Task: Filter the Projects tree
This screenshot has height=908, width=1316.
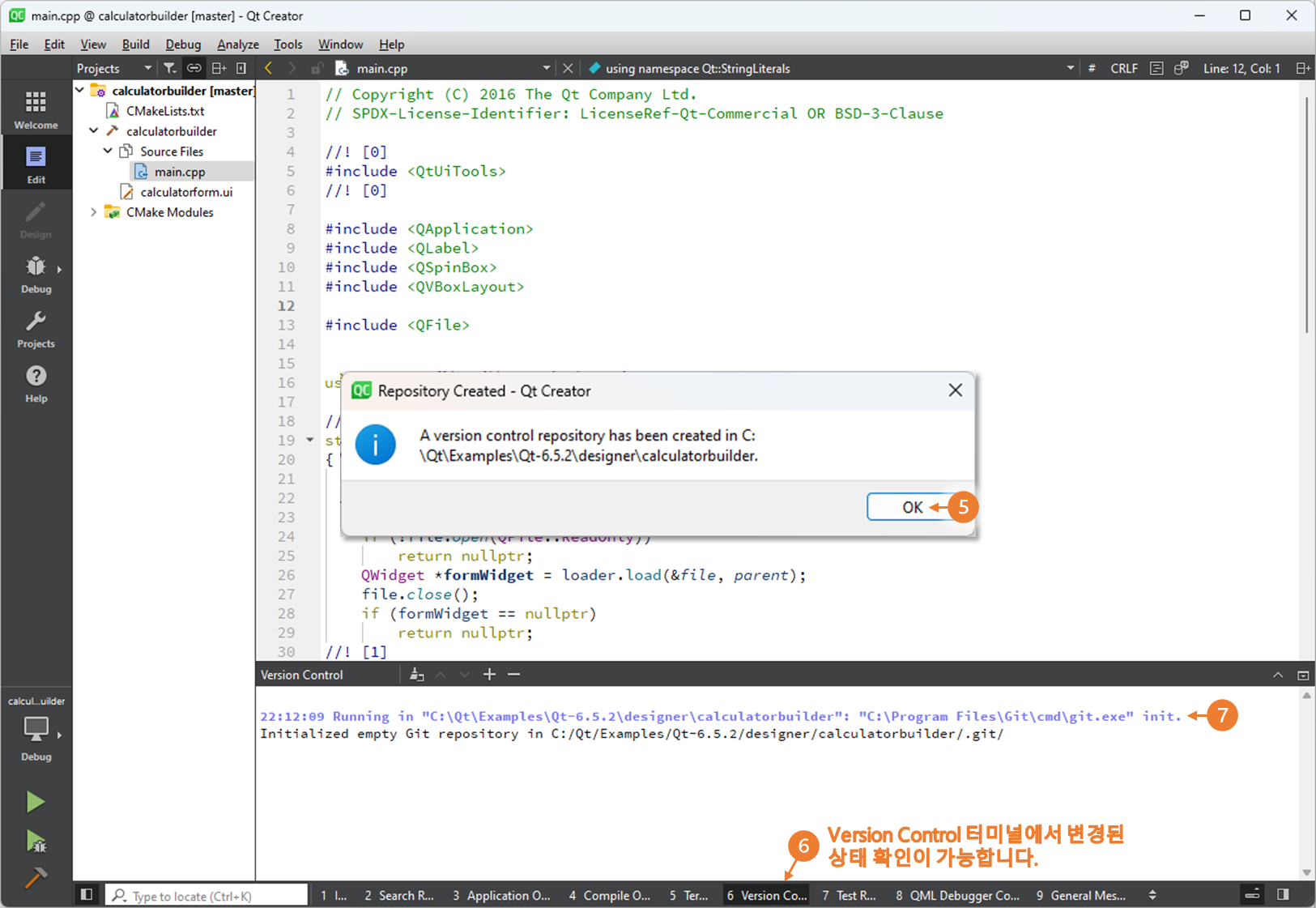Action: tap(169, 68)
